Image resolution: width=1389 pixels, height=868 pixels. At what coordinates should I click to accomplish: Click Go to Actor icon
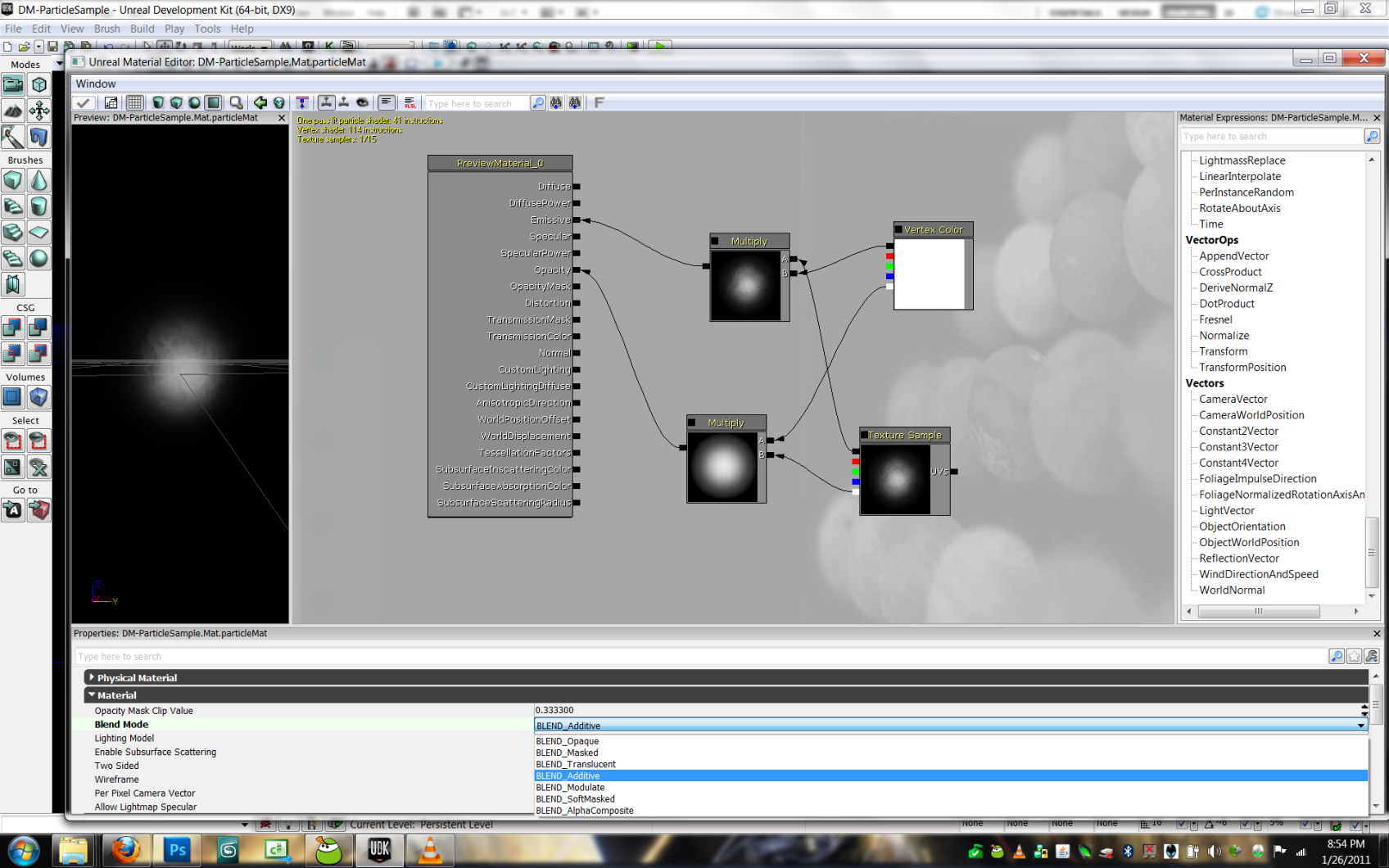point(13,510)
